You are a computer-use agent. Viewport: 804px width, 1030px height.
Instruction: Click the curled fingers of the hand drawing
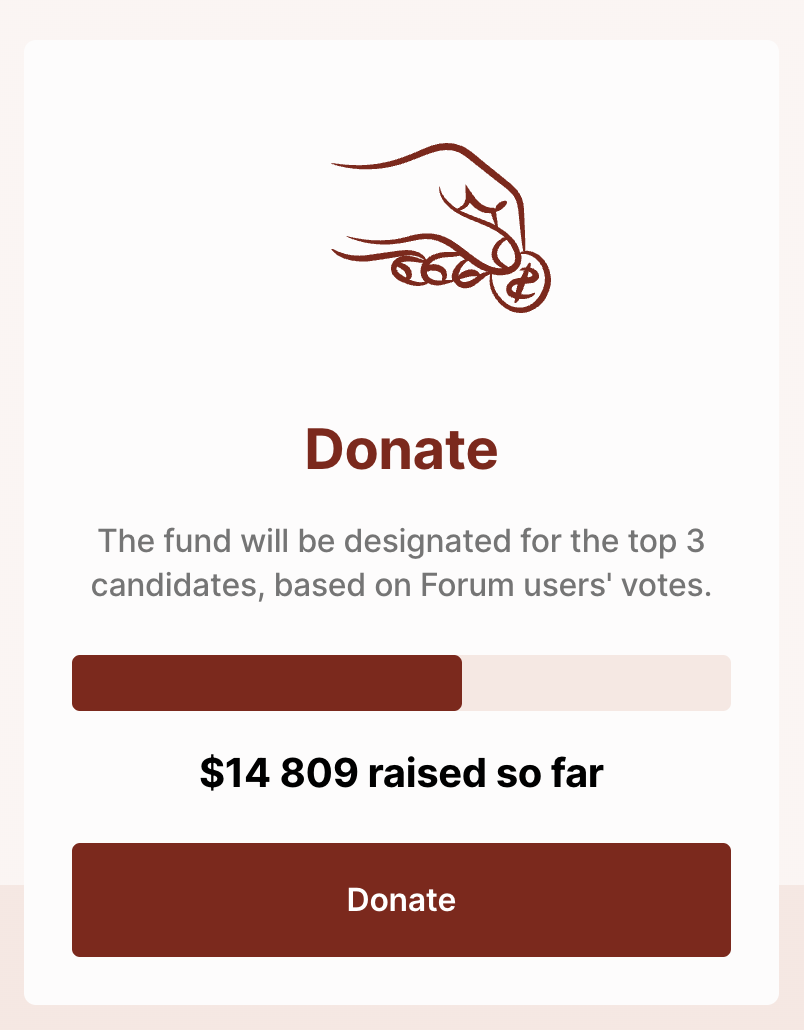click(437, 271)
